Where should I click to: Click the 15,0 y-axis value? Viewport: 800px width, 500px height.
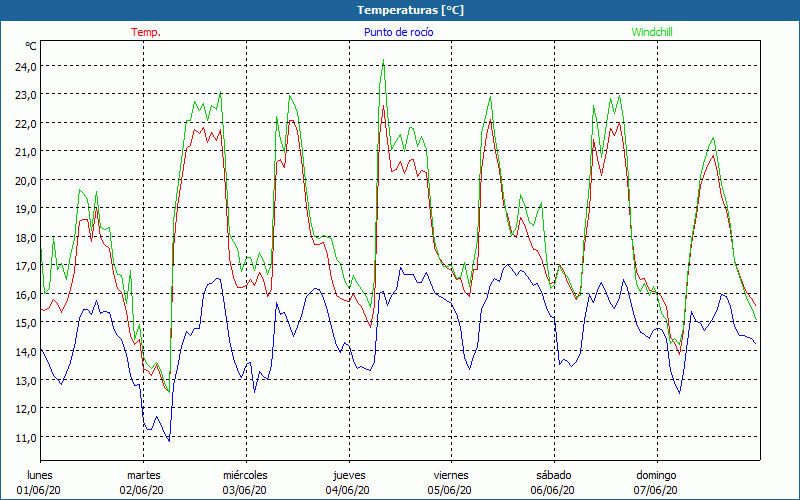click(x=26, y=322)
